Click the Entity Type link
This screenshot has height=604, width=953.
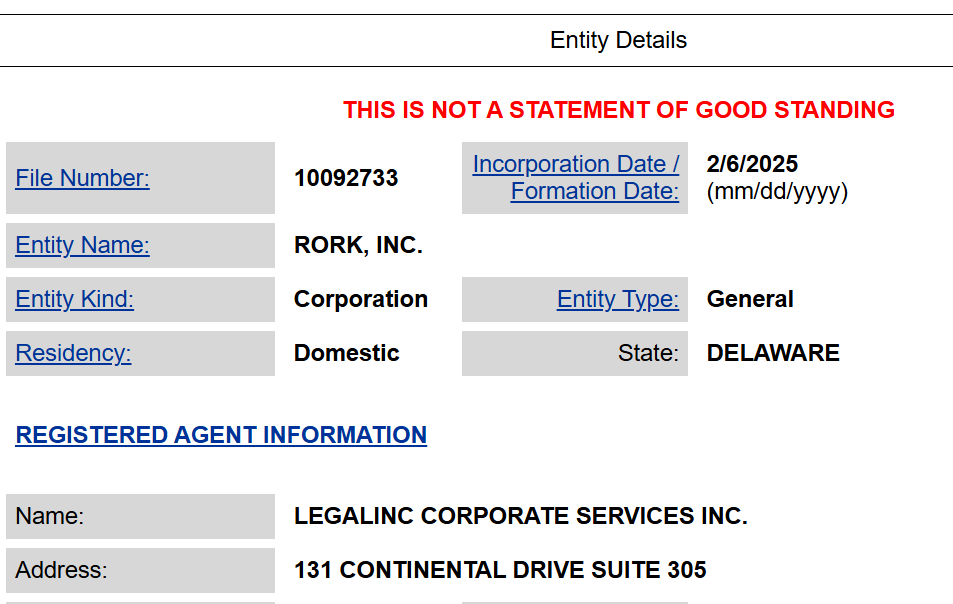(617, 299)
